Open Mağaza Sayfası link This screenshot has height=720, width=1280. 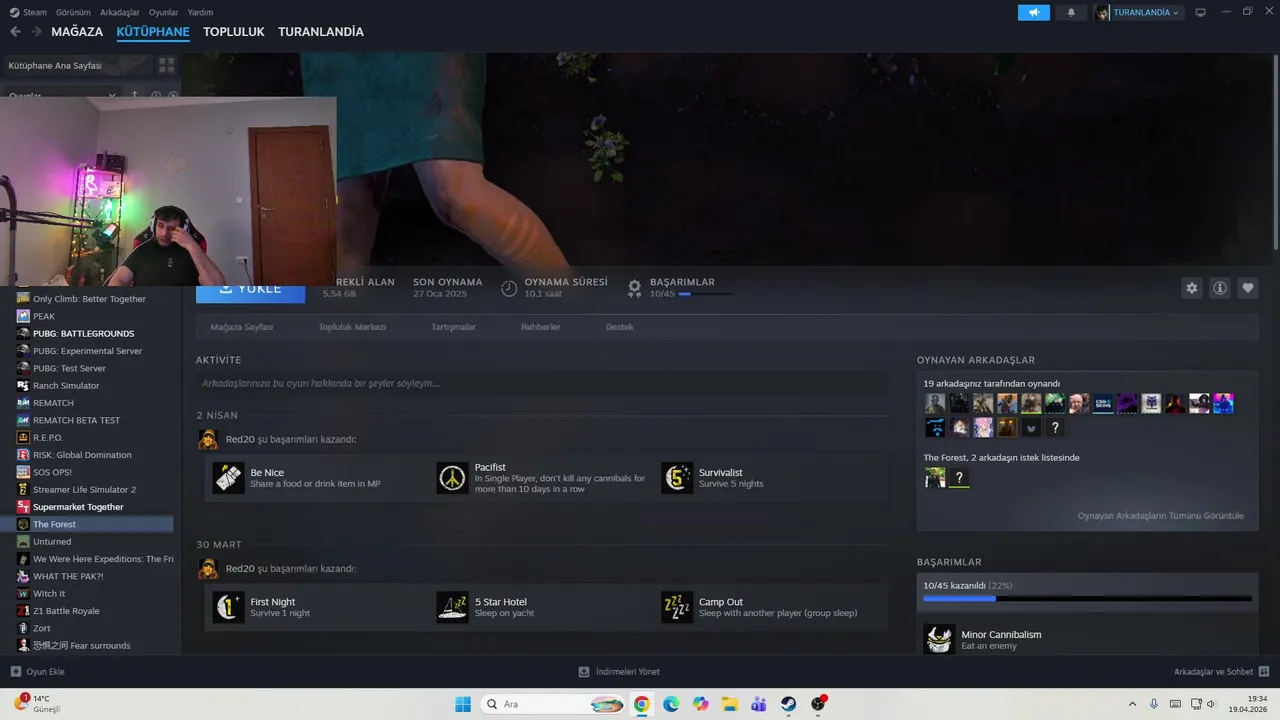[x=242, y=327]
